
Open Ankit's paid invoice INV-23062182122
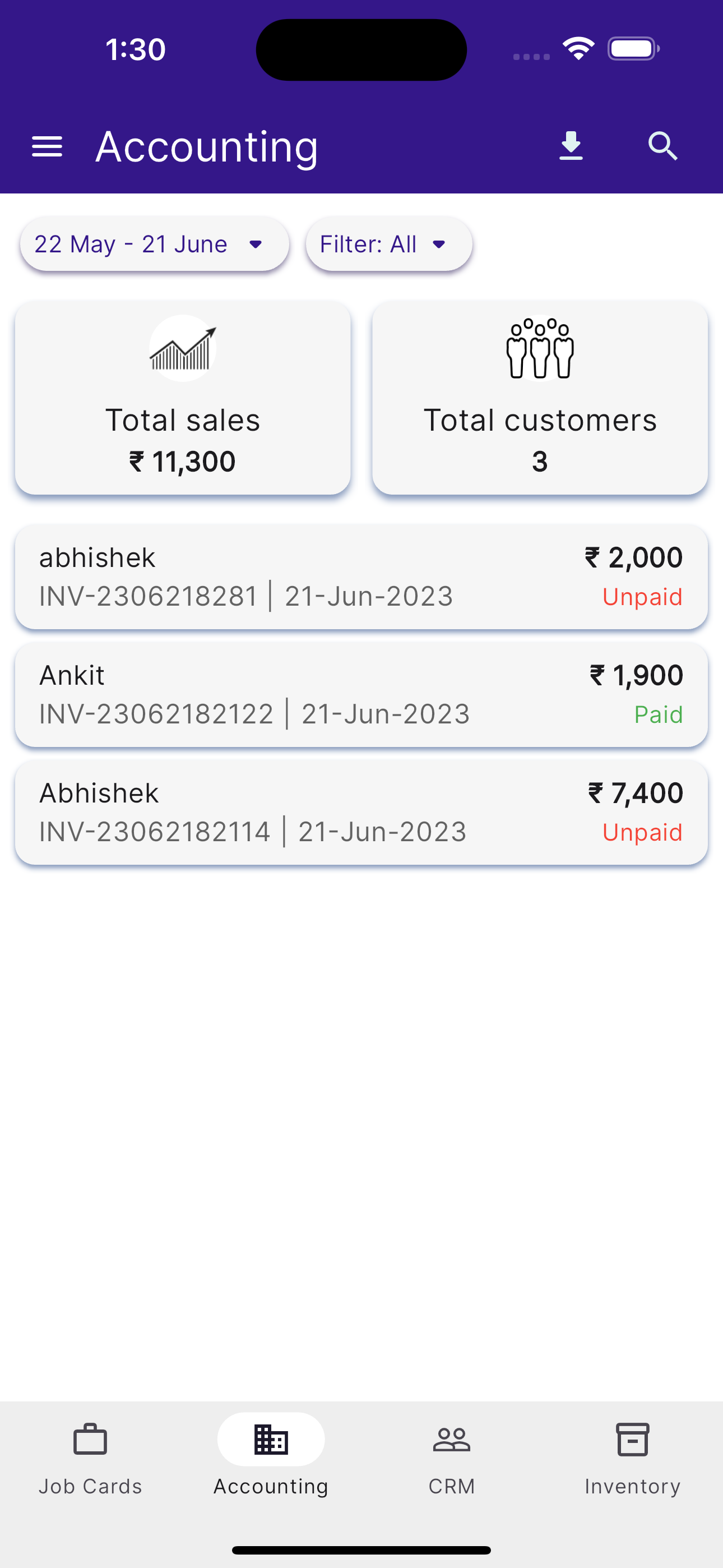361,694
